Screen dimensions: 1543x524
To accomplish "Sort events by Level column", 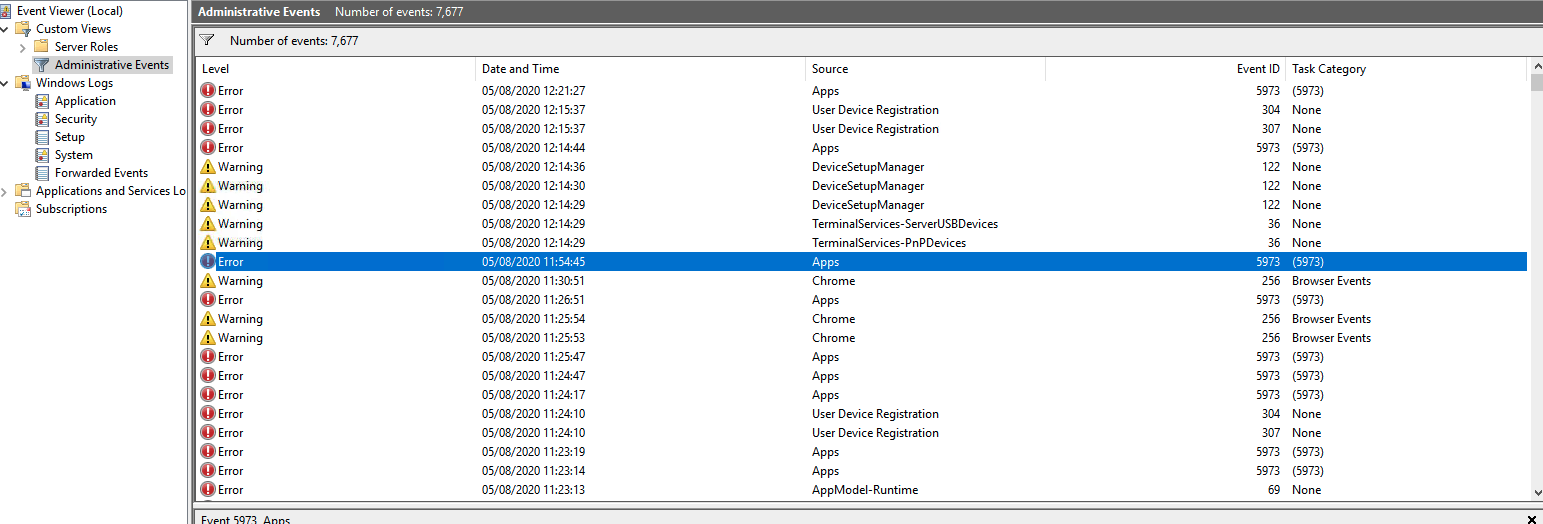I will tap(335, 69).
